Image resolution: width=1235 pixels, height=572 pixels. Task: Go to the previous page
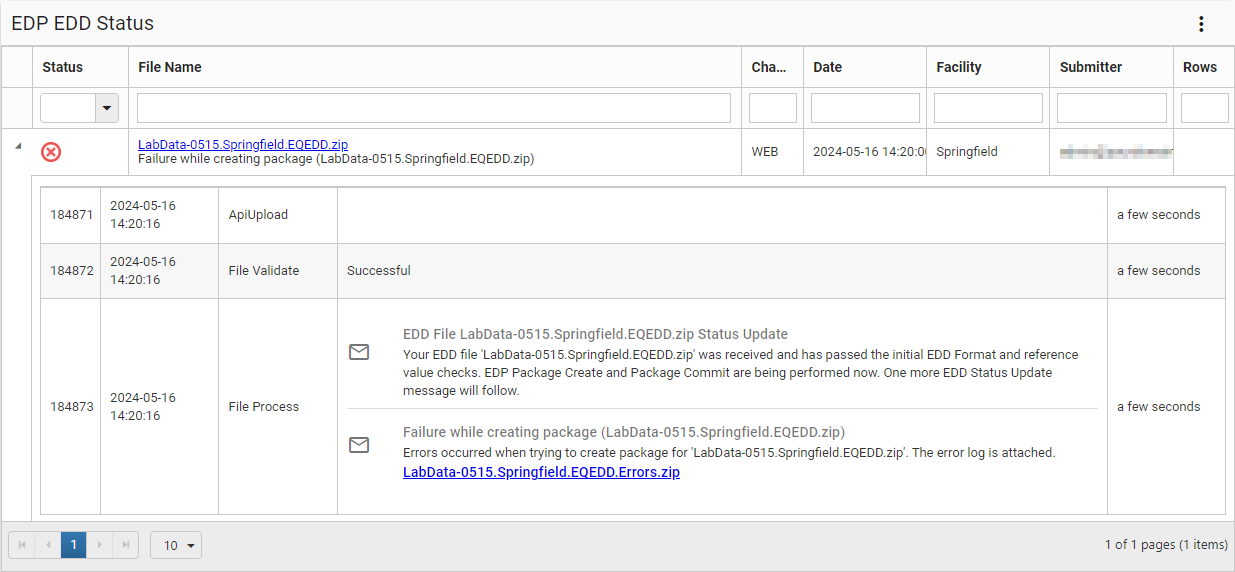48,545
